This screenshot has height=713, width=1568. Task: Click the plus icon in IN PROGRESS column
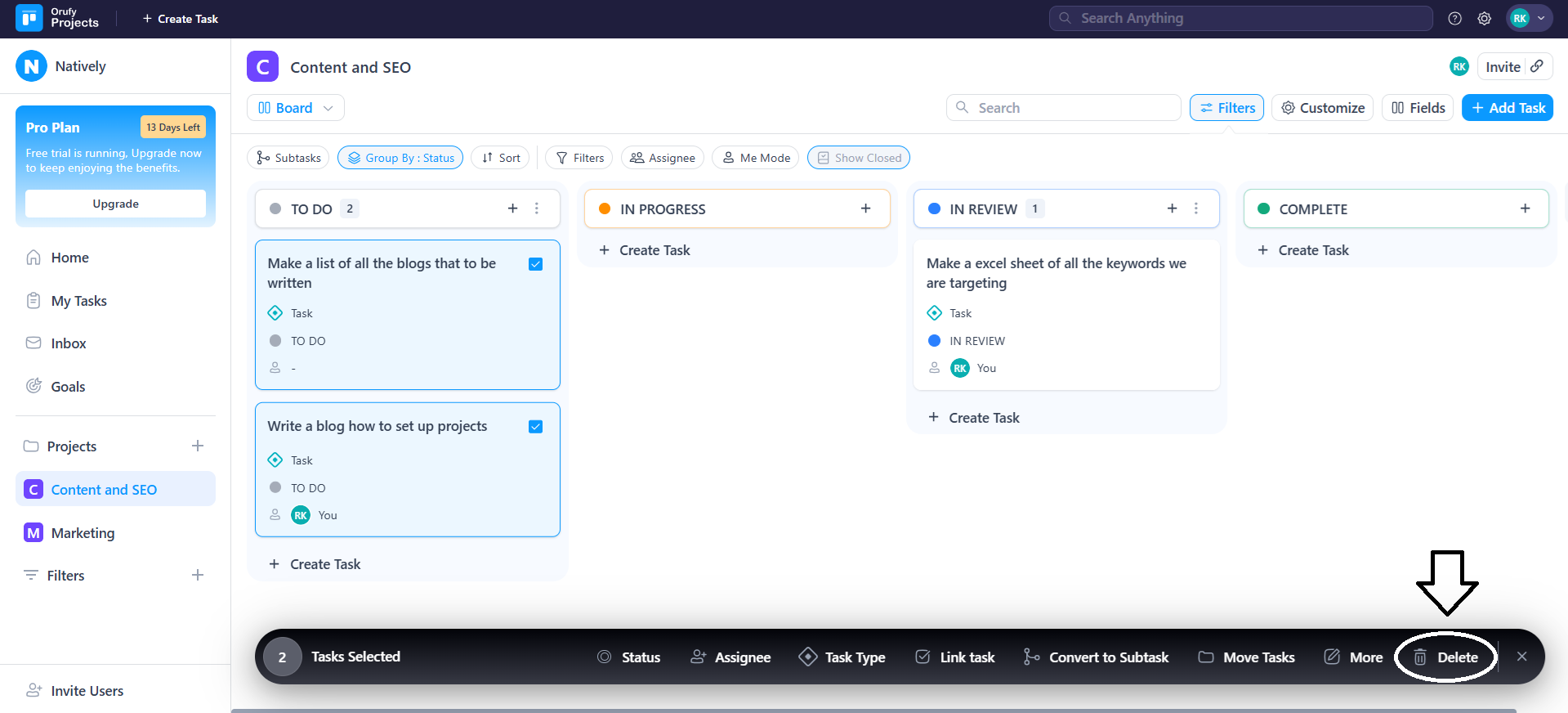[x=865, y=209]
